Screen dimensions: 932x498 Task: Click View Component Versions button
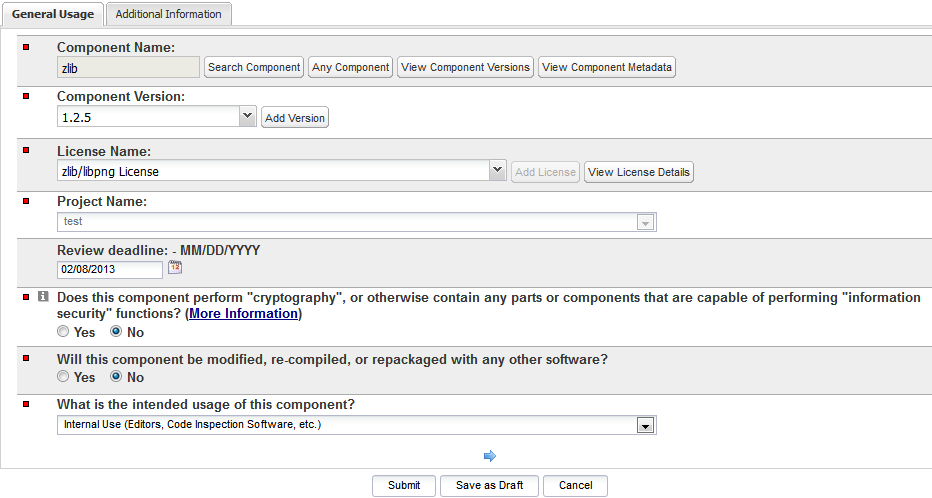(465, 67)
